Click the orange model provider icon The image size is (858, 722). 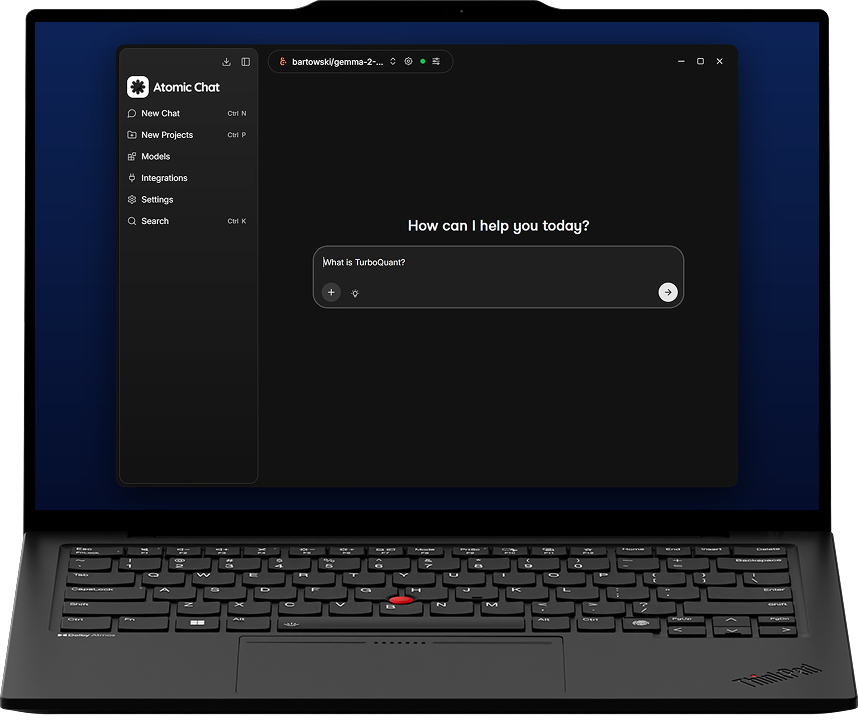pos(283,61)
